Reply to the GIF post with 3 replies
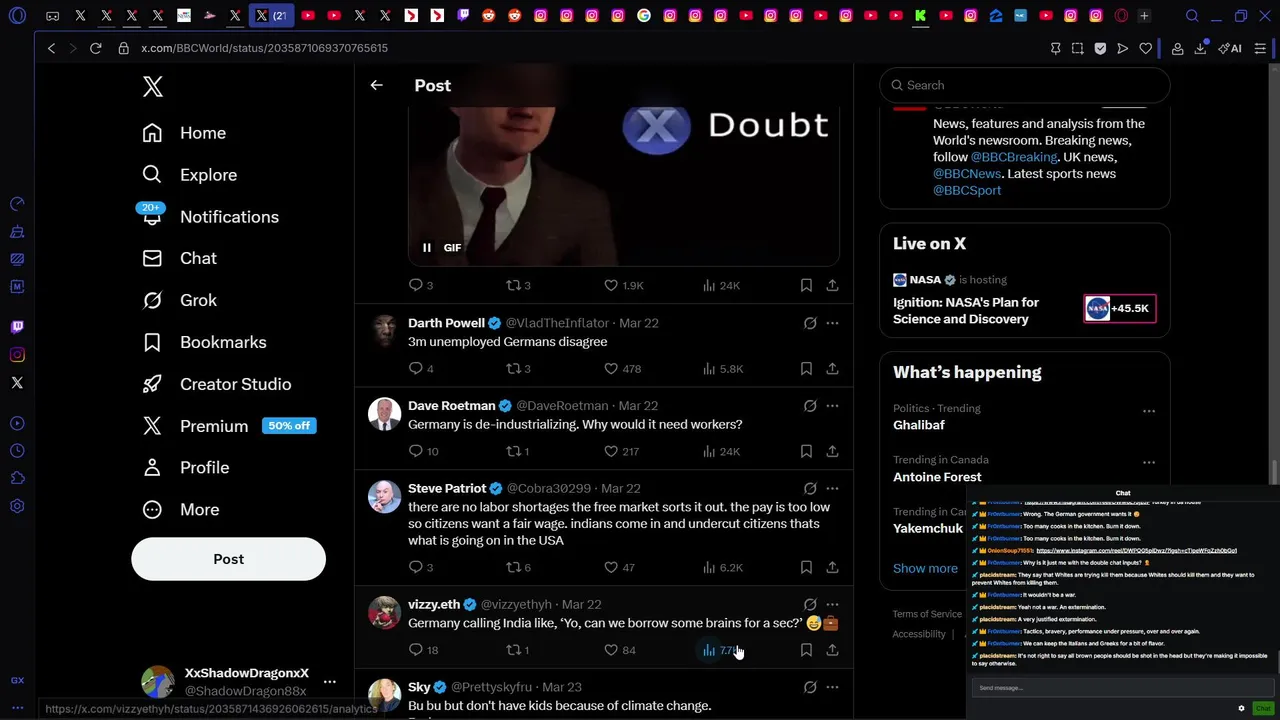 (x=421, y=286)
